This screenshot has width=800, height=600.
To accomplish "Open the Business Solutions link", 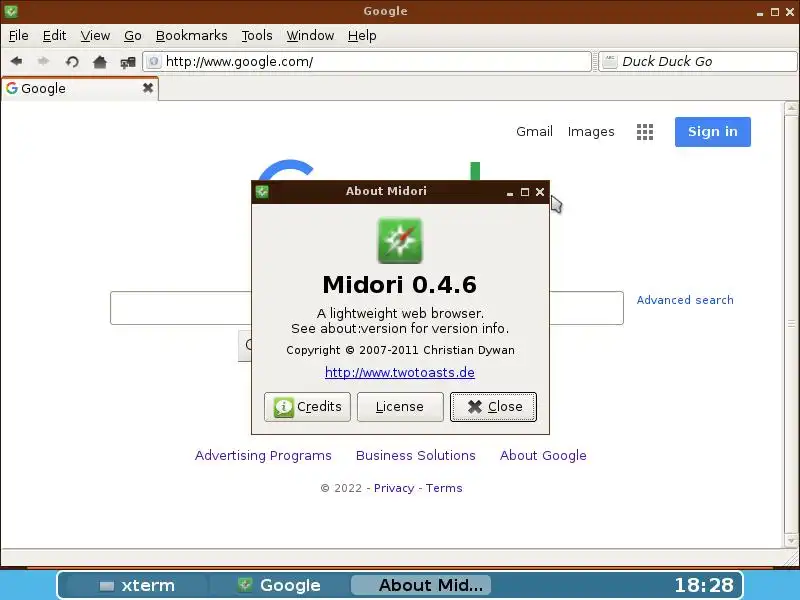I will coord(416,455).
